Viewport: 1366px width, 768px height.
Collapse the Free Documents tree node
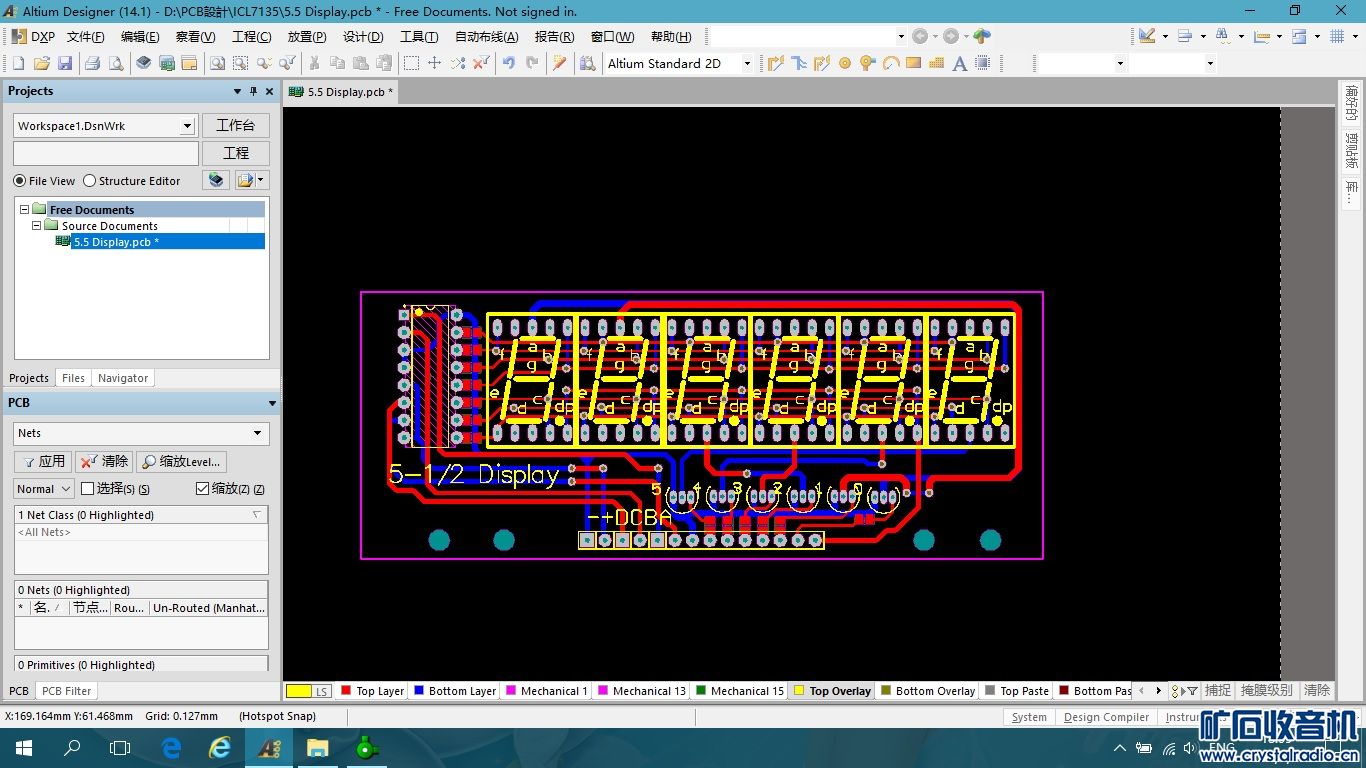coord(25,210)
